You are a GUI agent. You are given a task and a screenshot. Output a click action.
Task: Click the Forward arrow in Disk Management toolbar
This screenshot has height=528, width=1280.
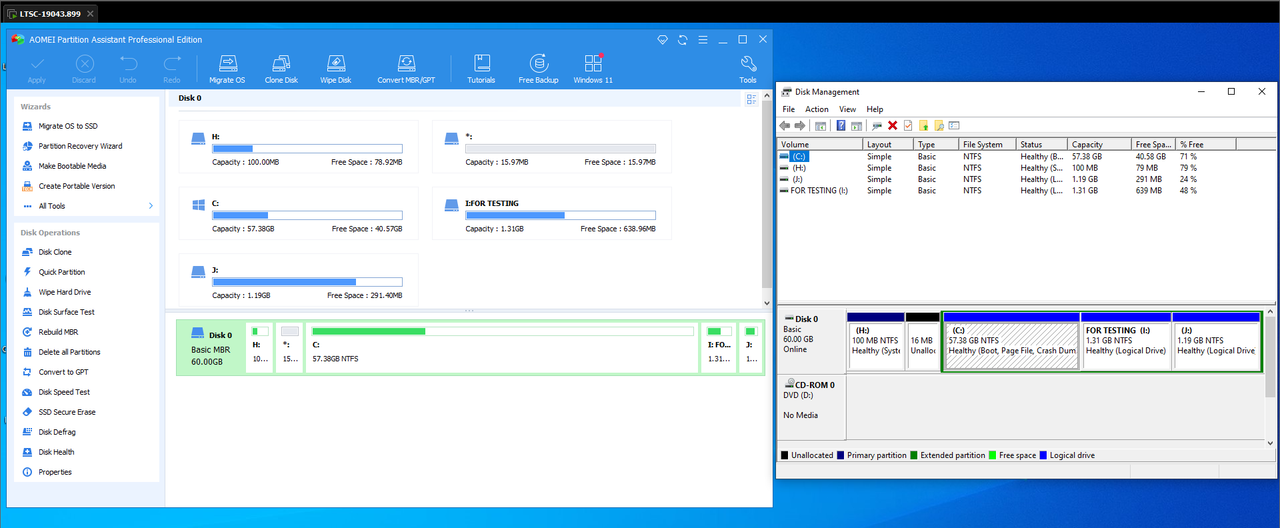800,126
